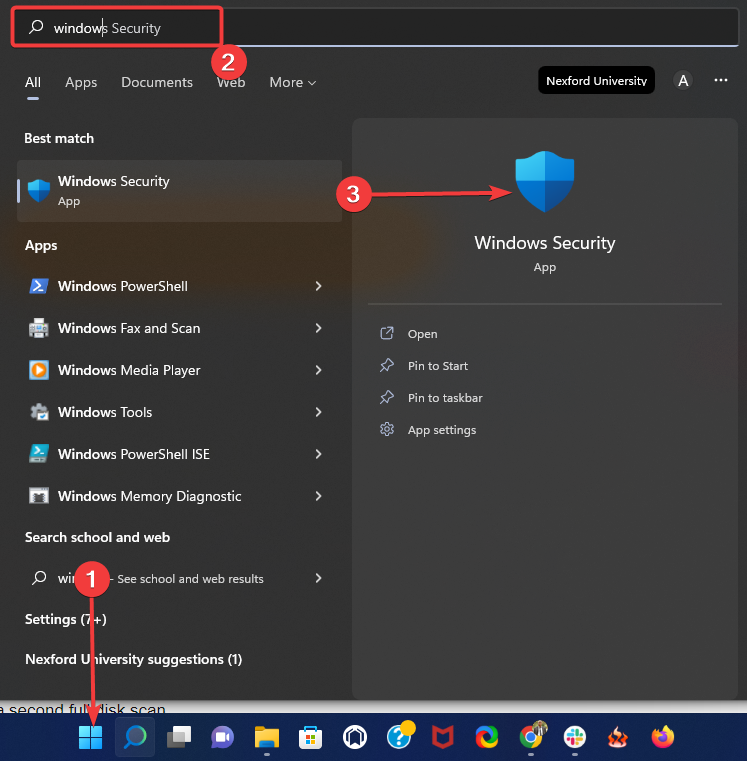
Task: Select the All filter tab
Action: pos(33,83)
